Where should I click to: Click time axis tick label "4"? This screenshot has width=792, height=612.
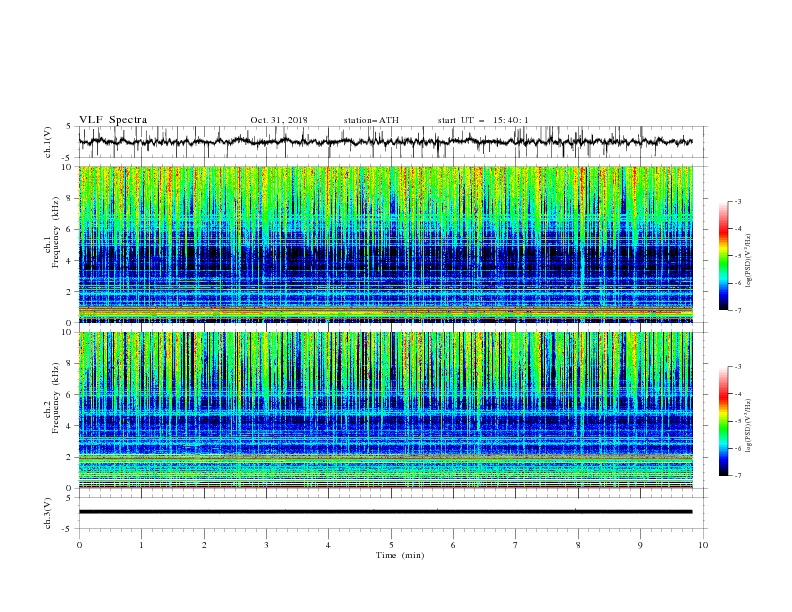pos(328,545)
